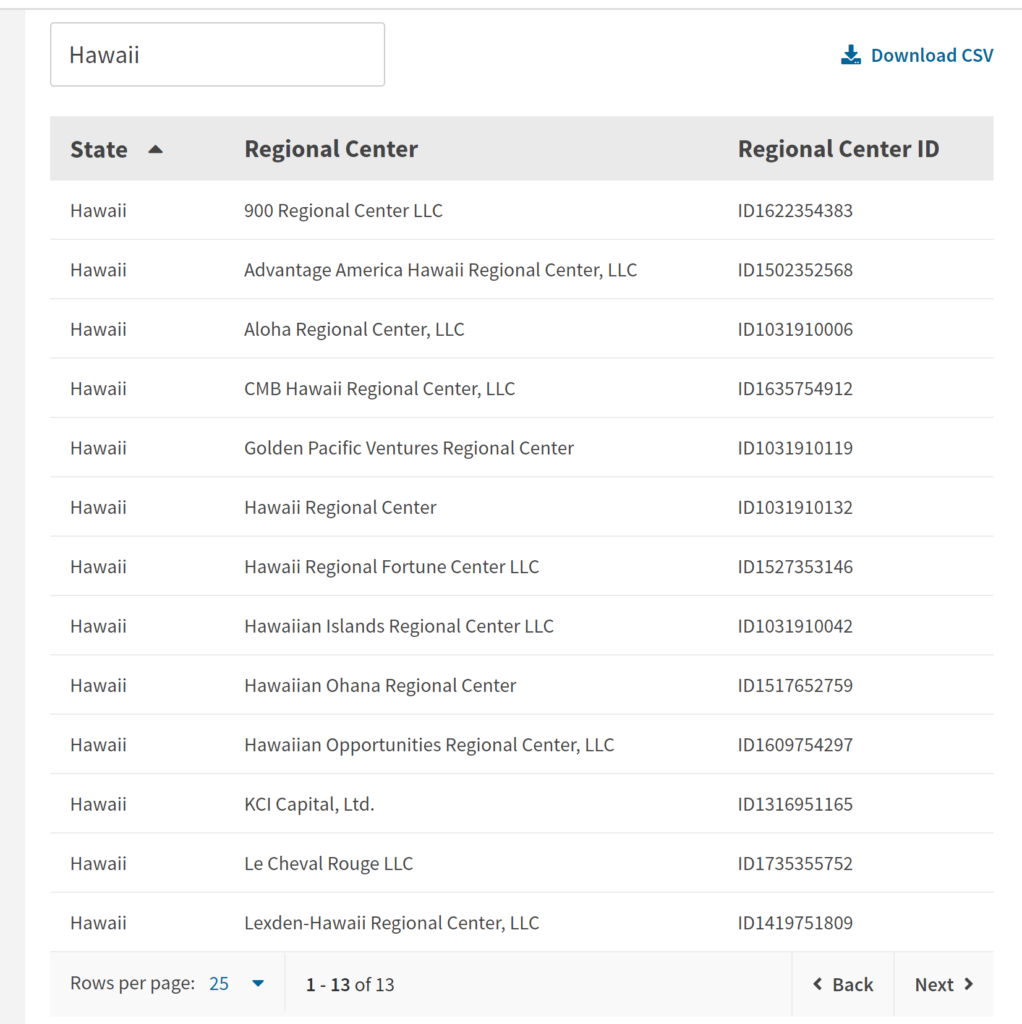1022x1024 pixels.
Task: Select Hawaii Regional Fortune Center LLC
Action: 392,567
